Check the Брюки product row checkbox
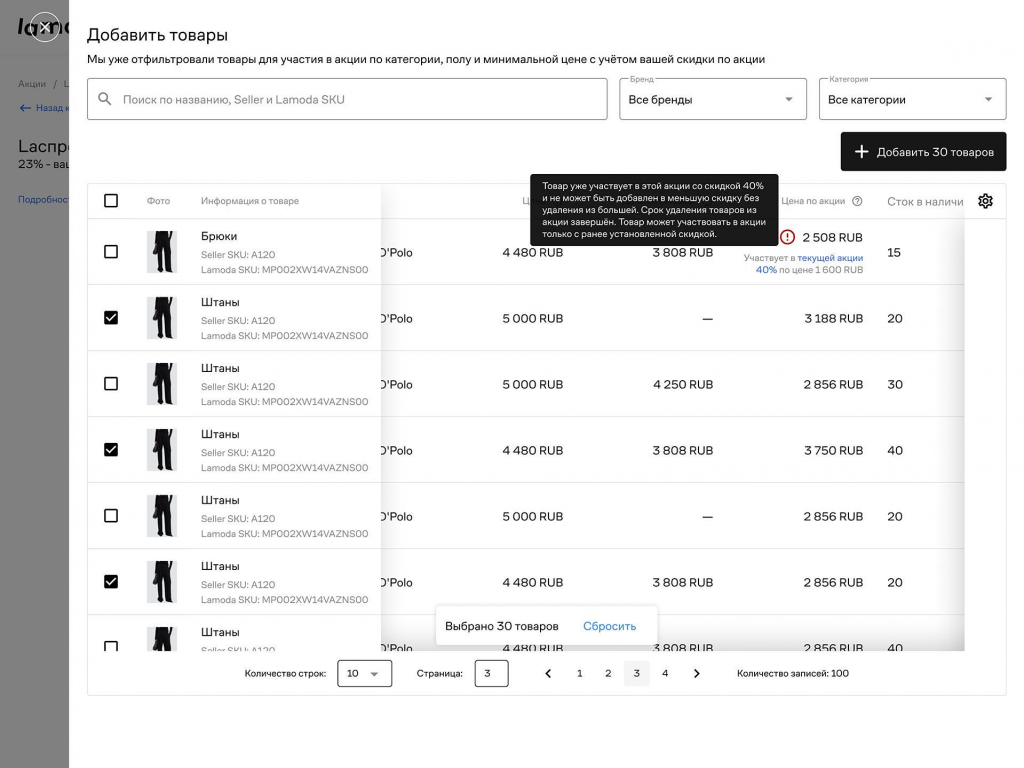Image resolution: width=1024 pixels, height=768 pixels. pyautogui.click(x=111, y=252)
